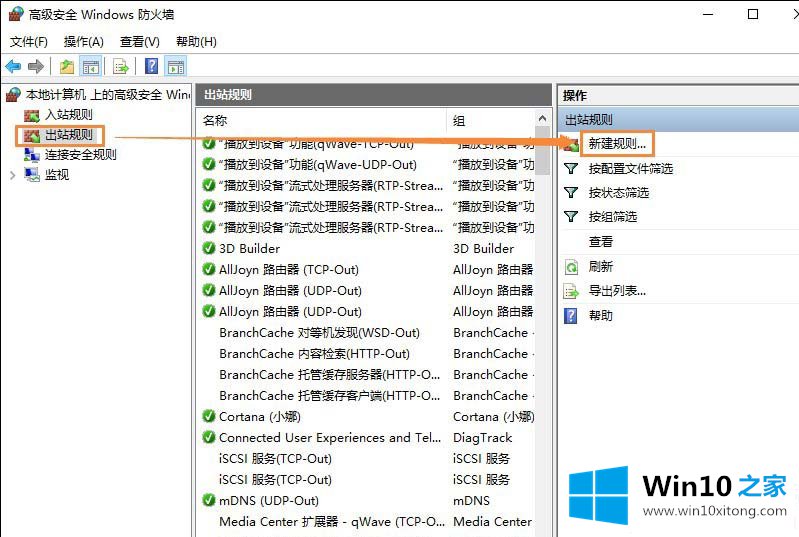The height and width of the screenshot is (537, 799).
Task: Select 监视 in the tree
Action: pos(57,175)
